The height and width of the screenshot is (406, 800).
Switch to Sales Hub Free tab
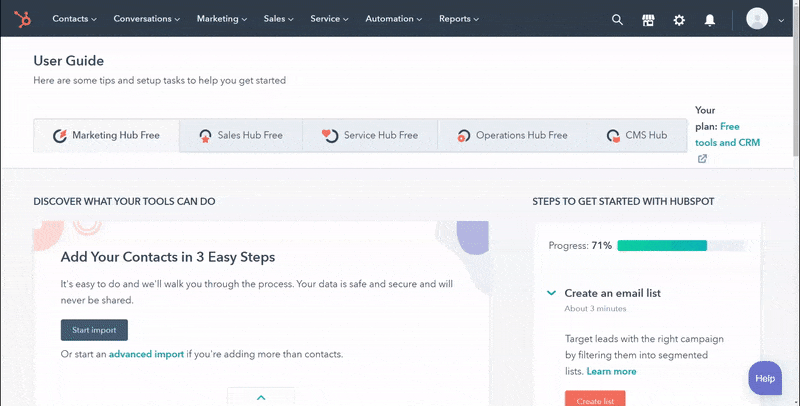(241, 135)
